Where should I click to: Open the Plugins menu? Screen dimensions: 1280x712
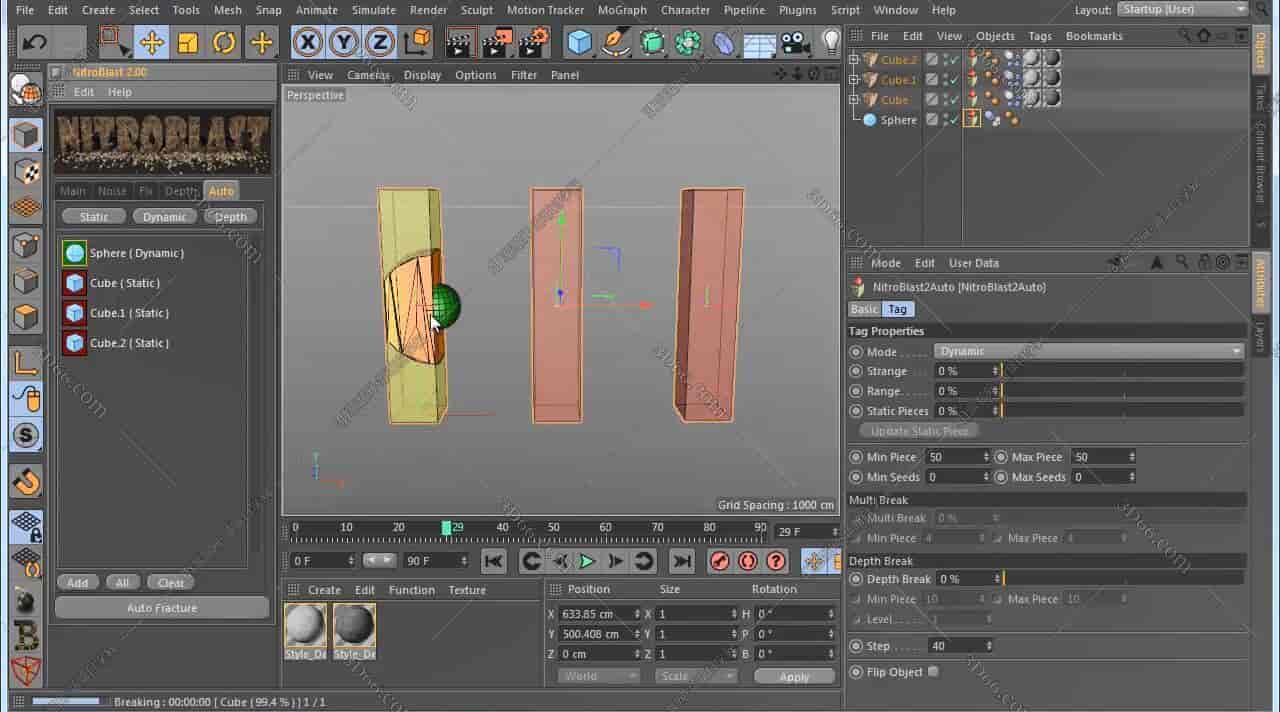(x=797, y=10)
